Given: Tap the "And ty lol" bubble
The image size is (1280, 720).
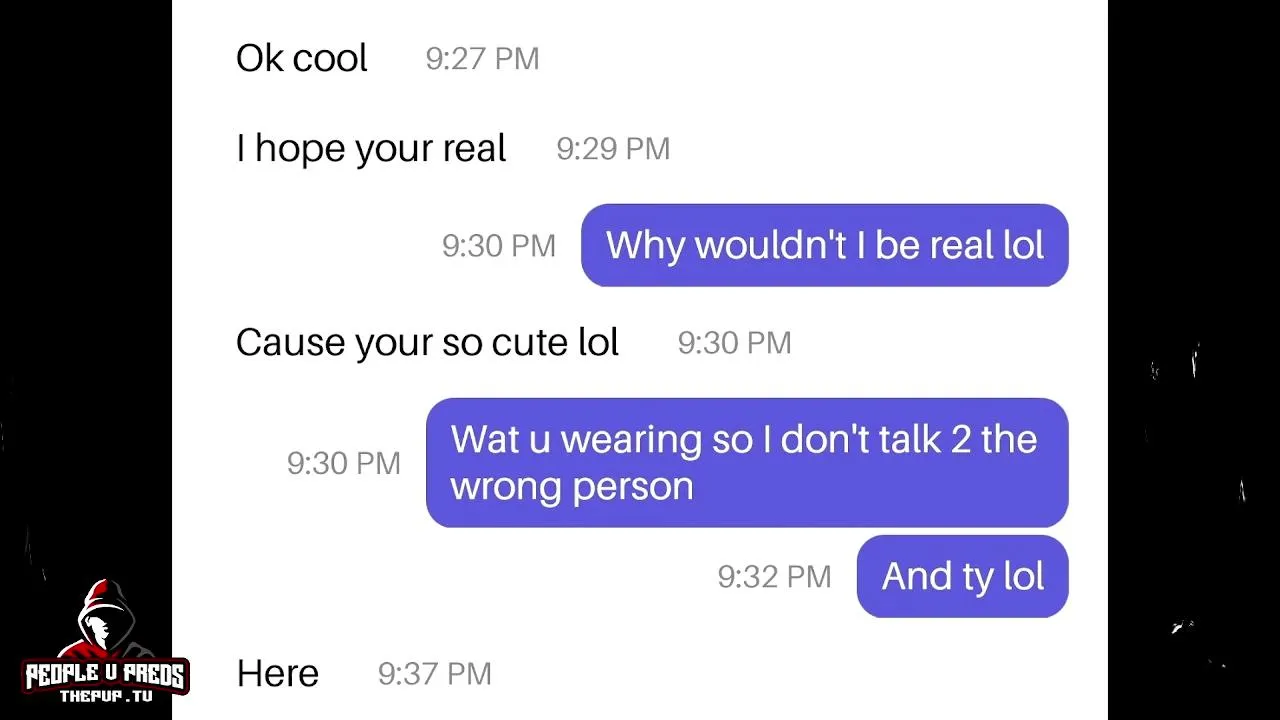Looking at the screenshot, I should [962, 576].
